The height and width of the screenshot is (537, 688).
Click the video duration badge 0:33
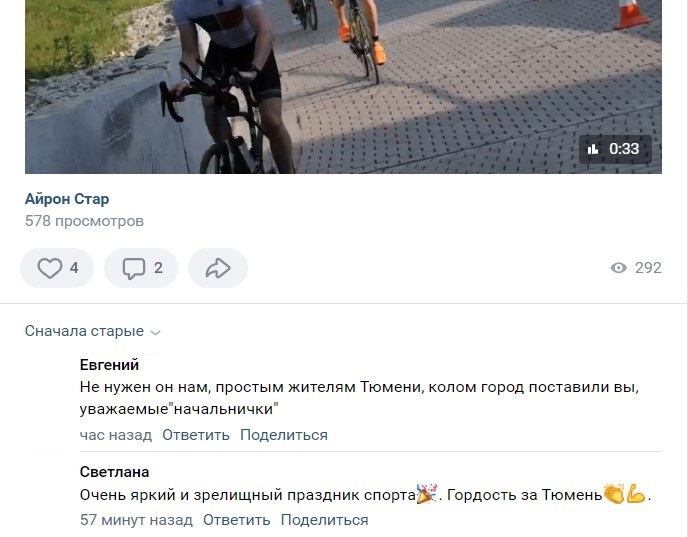click(x=615, y=149)
